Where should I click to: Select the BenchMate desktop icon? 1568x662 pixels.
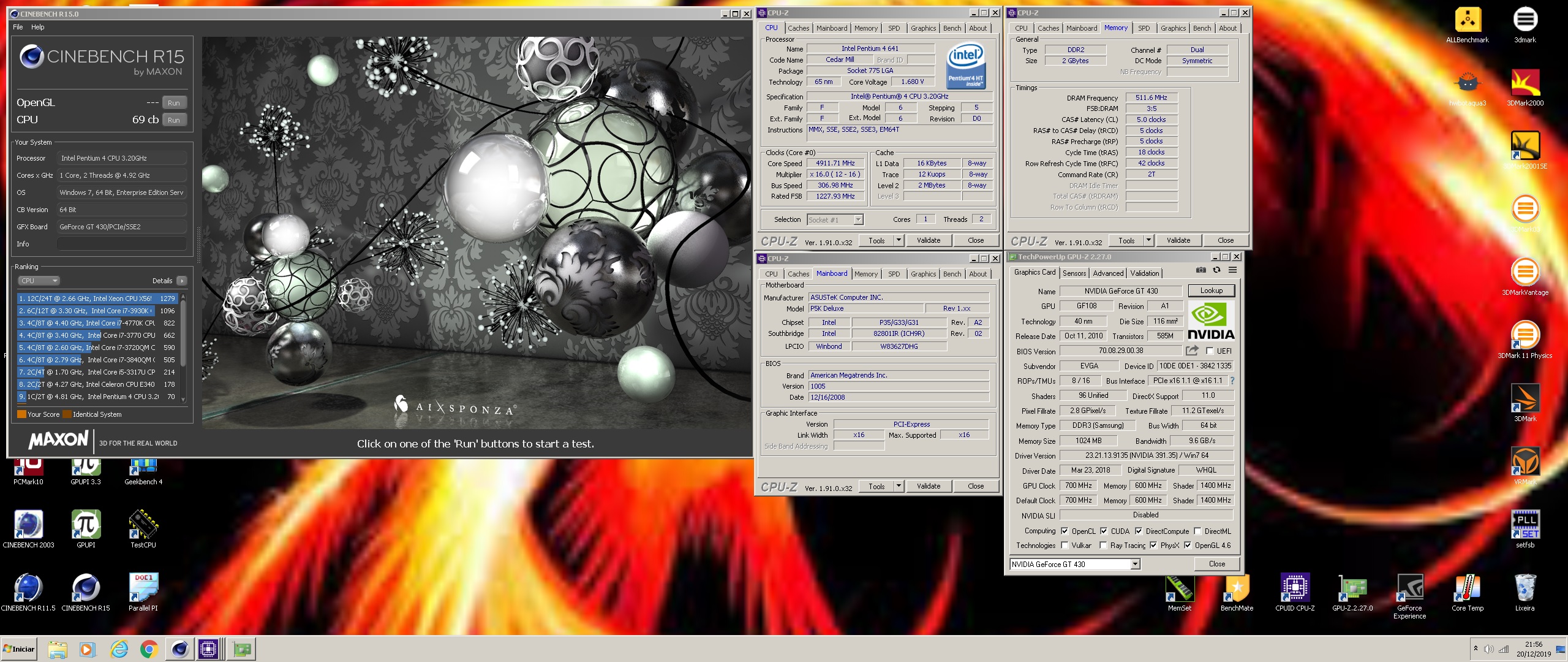pyautogui.click(x=1237, y=593)
